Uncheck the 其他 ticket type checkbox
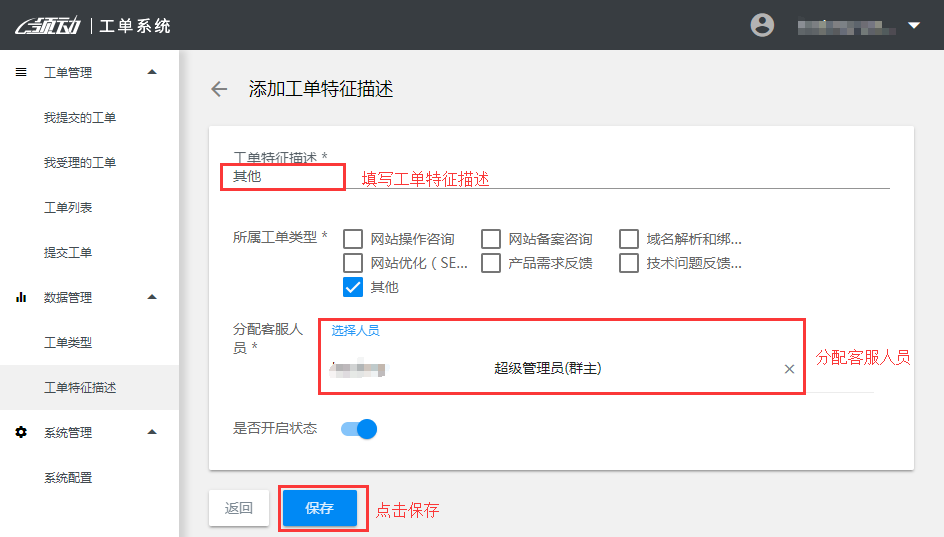Image resolution: width=944 pixels, height=537 pixels. coord(353,287)
